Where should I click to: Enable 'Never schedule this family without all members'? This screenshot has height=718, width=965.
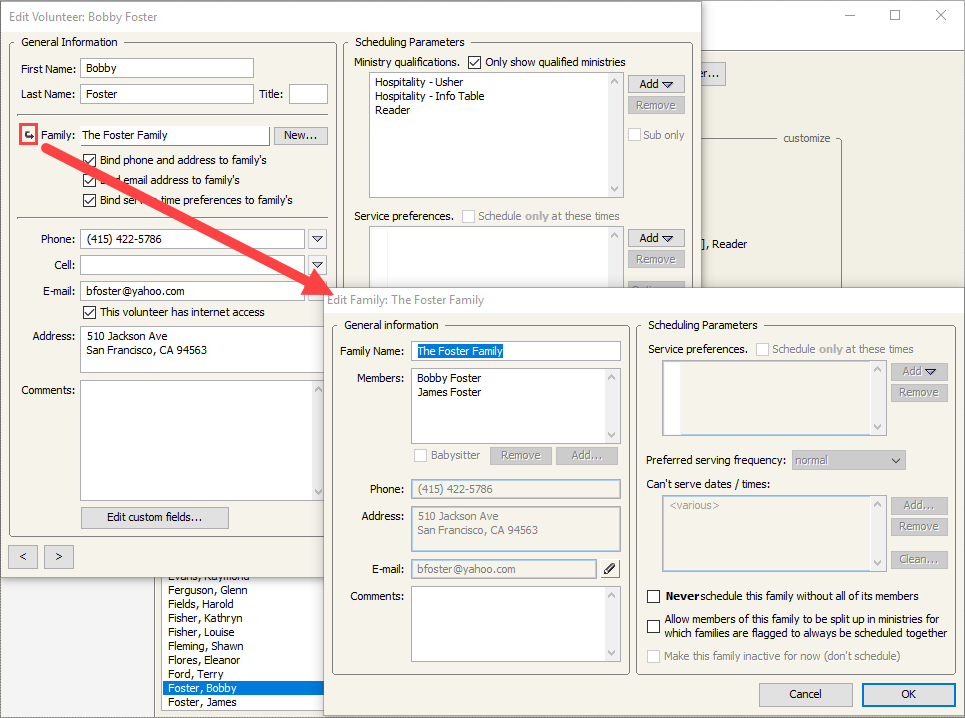point(654,596)
